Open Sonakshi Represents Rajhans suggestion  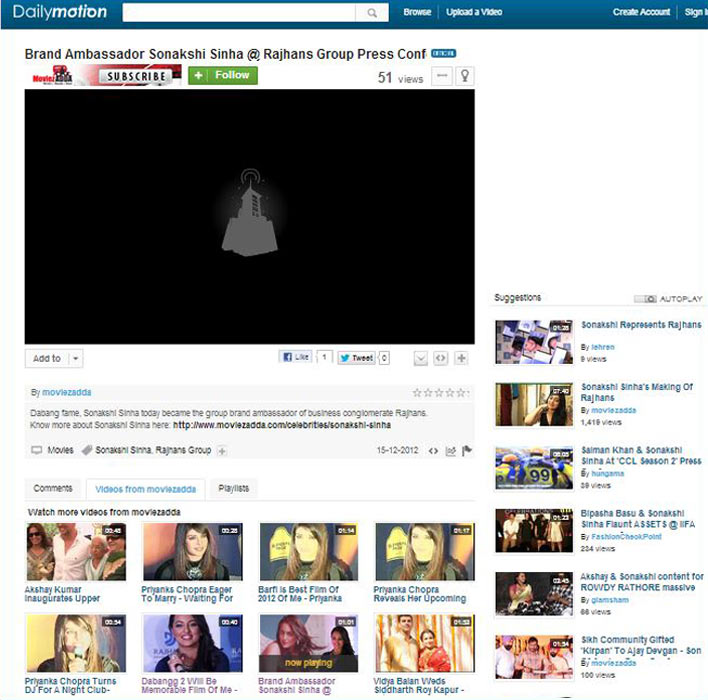pos(641,325)
